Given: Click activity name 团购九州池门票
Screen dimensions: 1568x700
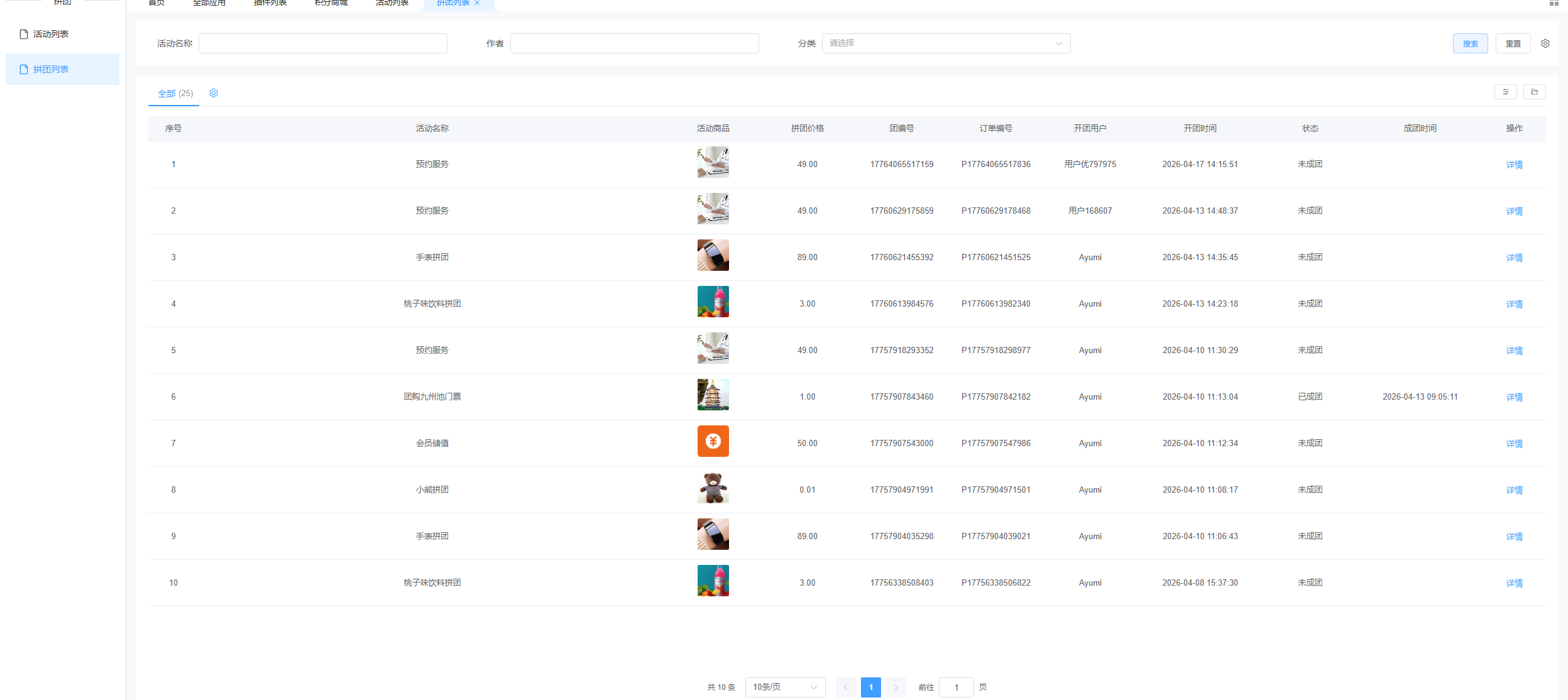Looking at the screenshot, I should coord(432,397).
